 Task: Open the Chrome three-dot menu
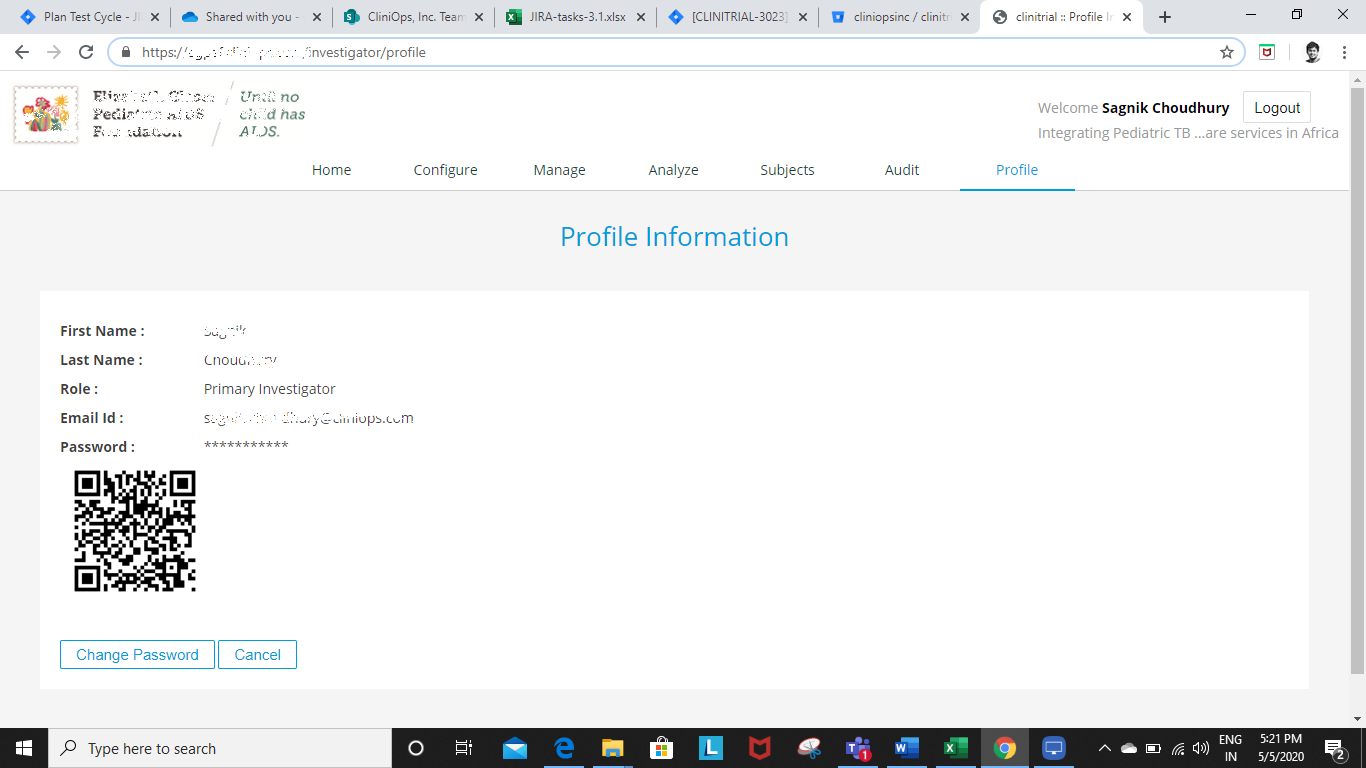coord(1346,52)
